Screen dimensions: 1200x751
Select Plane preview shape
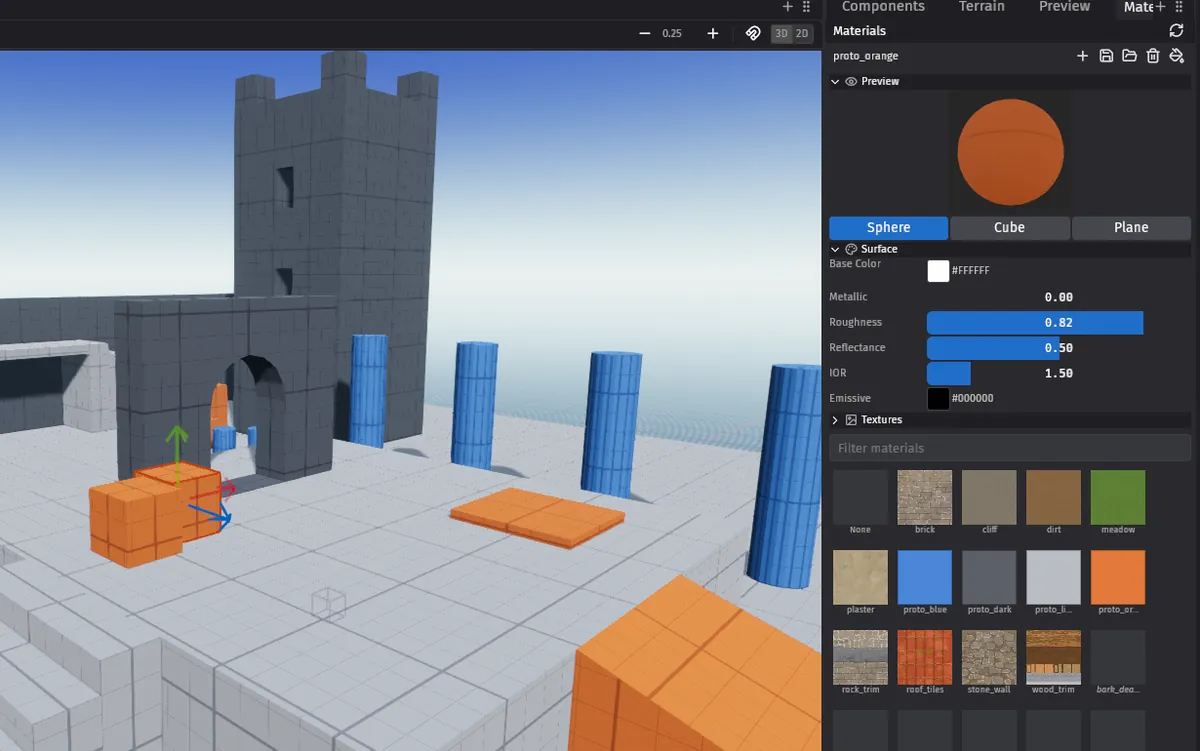coord(1131,227)
